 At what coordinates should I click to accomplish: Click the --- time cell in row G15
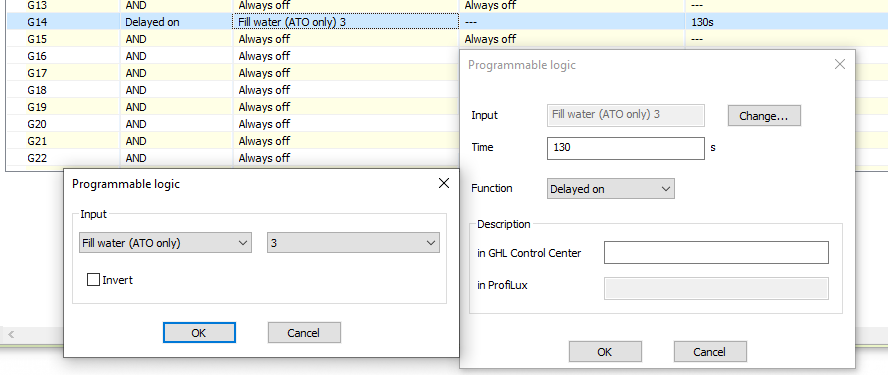pos(786,39)
